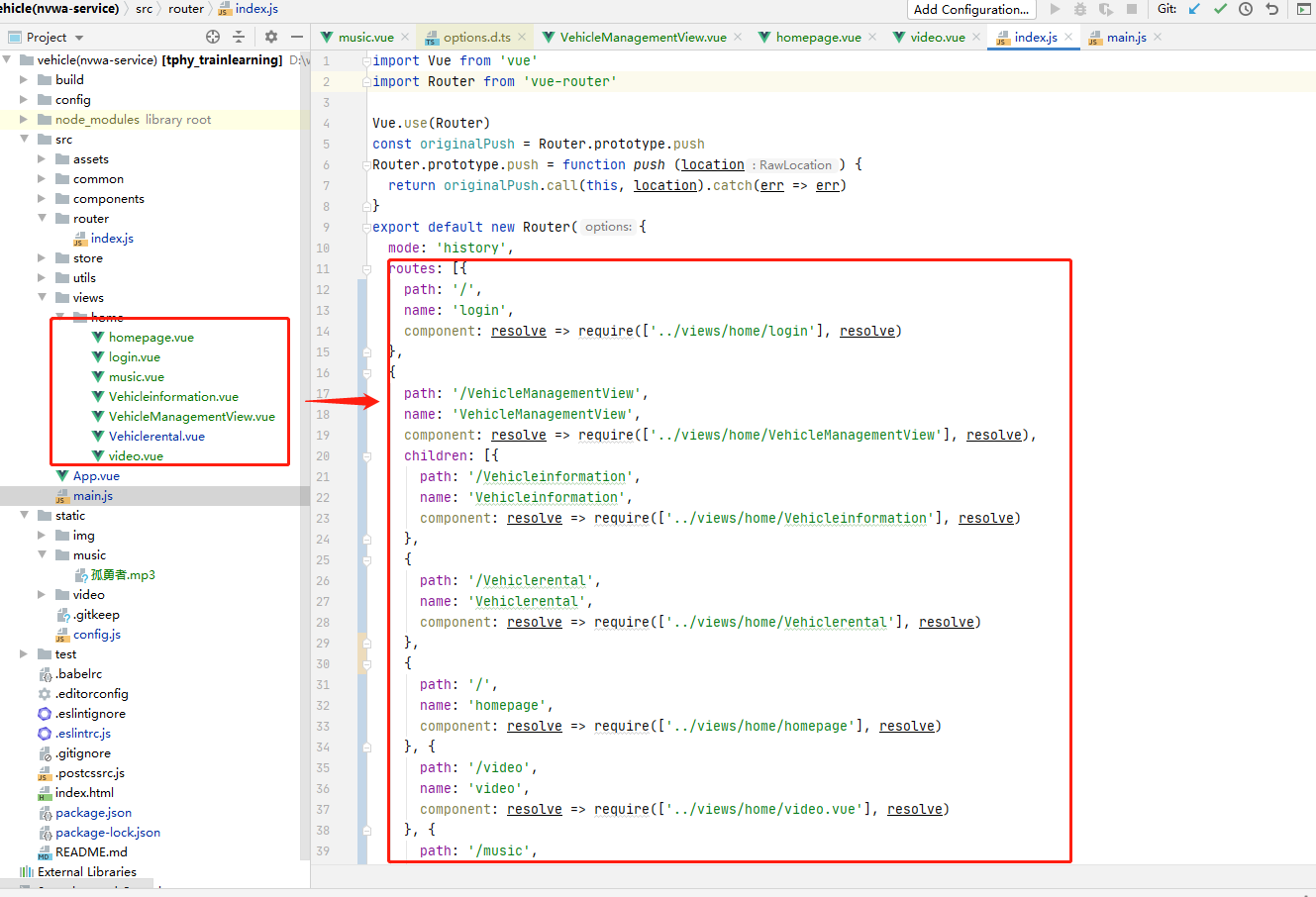
Task: Click the collapse all icon in Project panel
Action: click(x=239, y=37)
